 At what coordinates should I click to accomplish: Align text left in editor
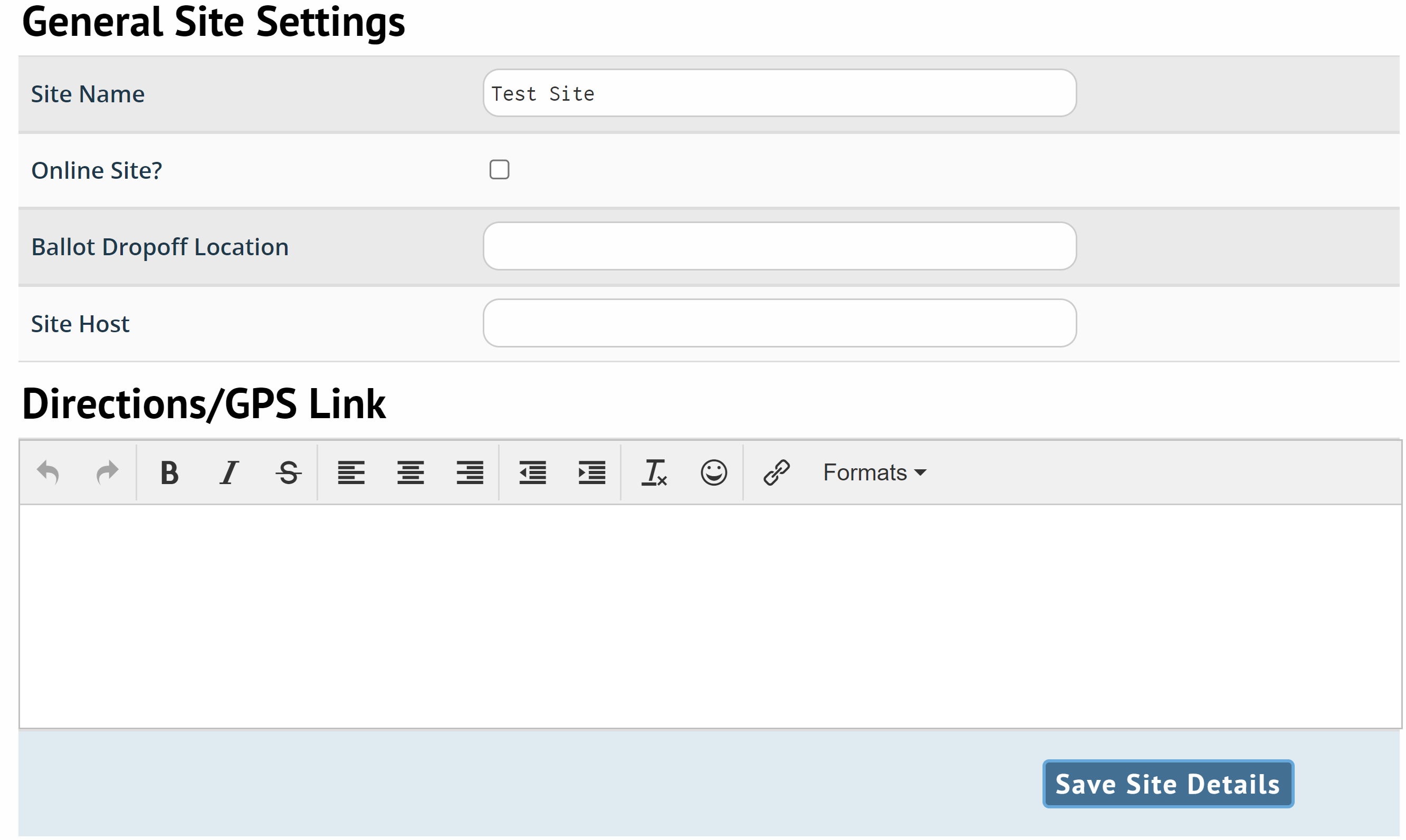coord(351,473)
